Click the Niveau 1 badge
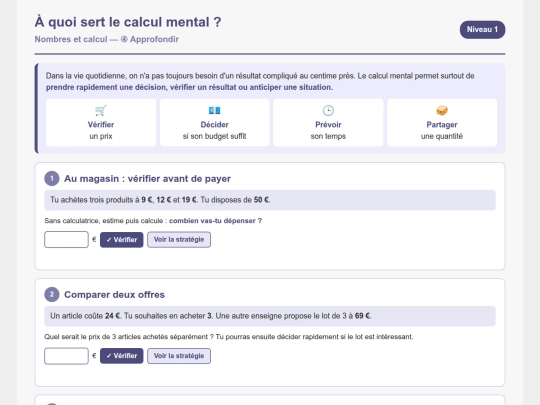Image resolution: width=540 pixels, height=405 pixels. (x=482, y=30)
